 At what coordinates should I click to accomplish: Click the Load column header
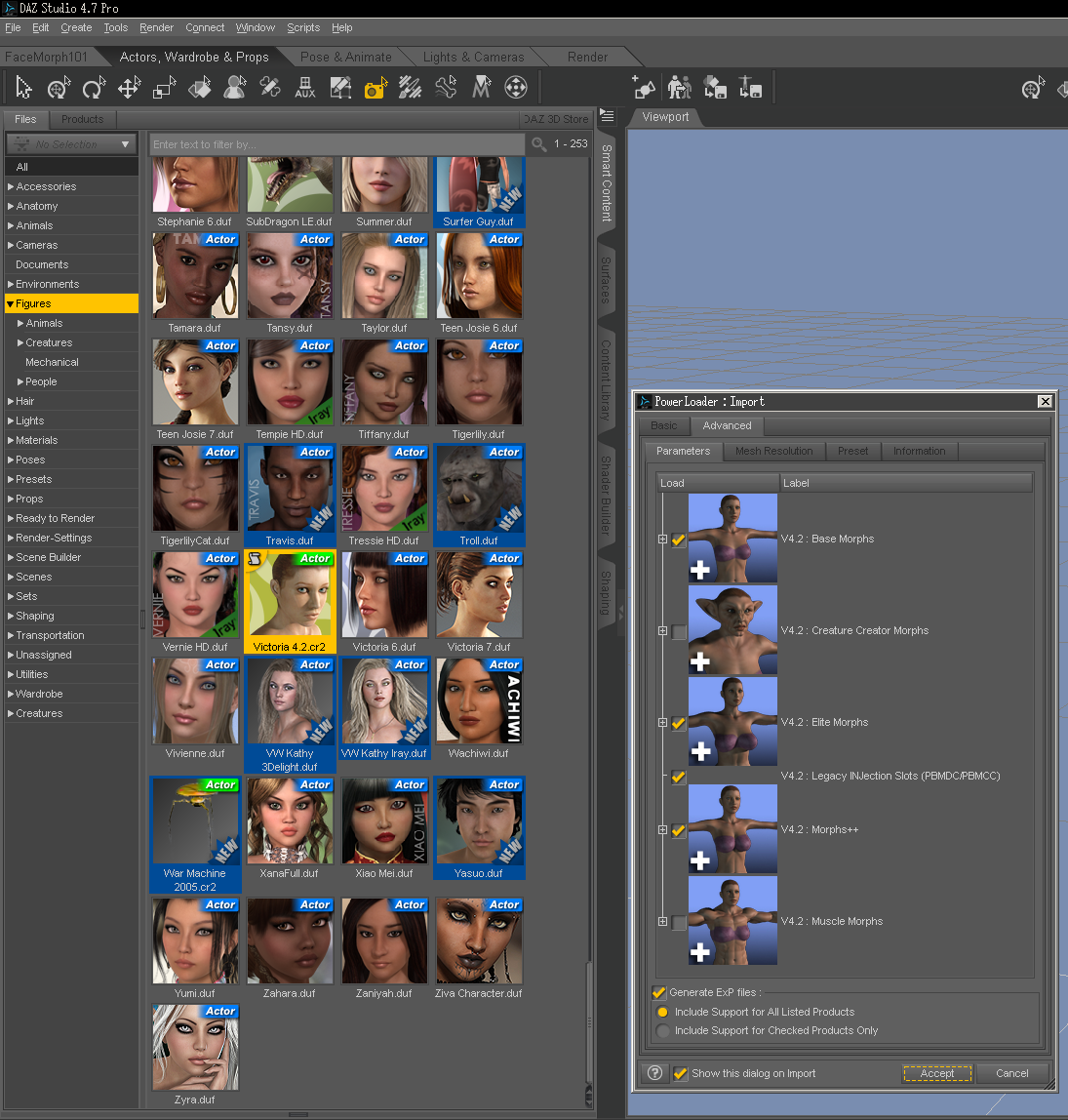tap(718, 483)
